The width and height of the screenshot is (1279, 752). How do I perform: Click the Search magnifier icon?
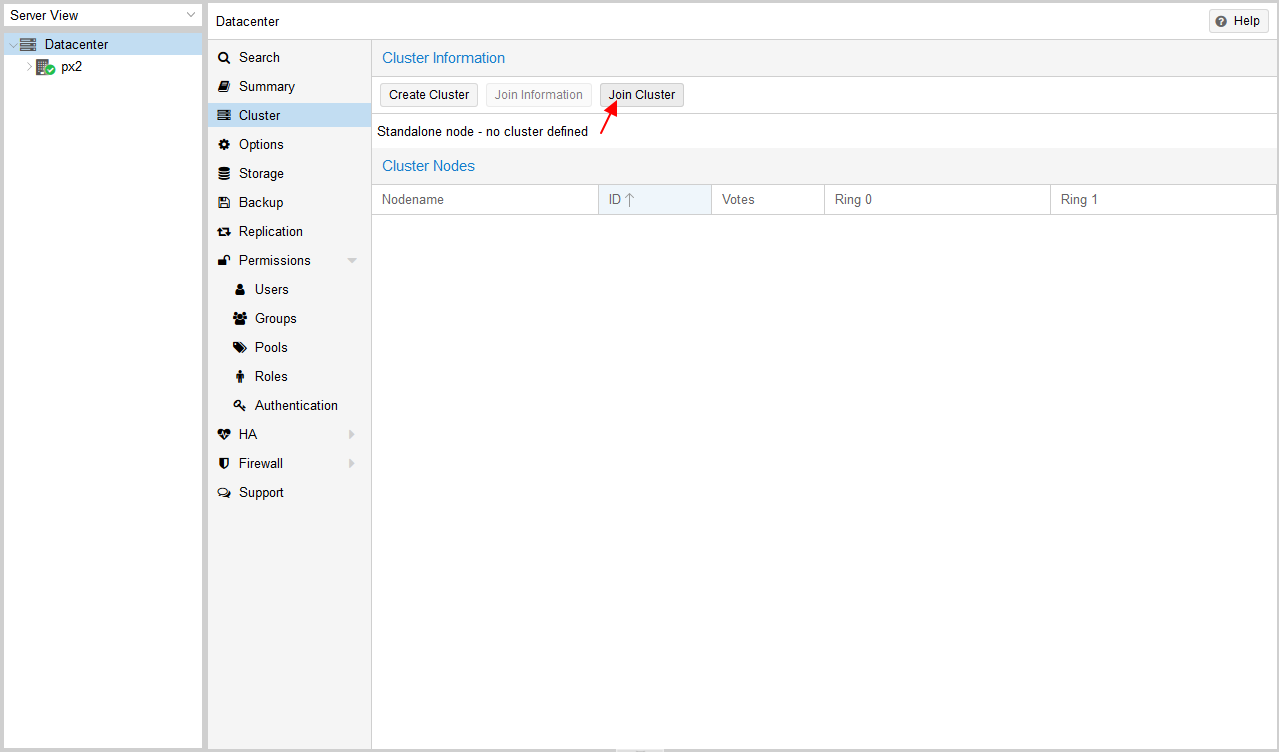pyautogui.click(x=224, y=58)
